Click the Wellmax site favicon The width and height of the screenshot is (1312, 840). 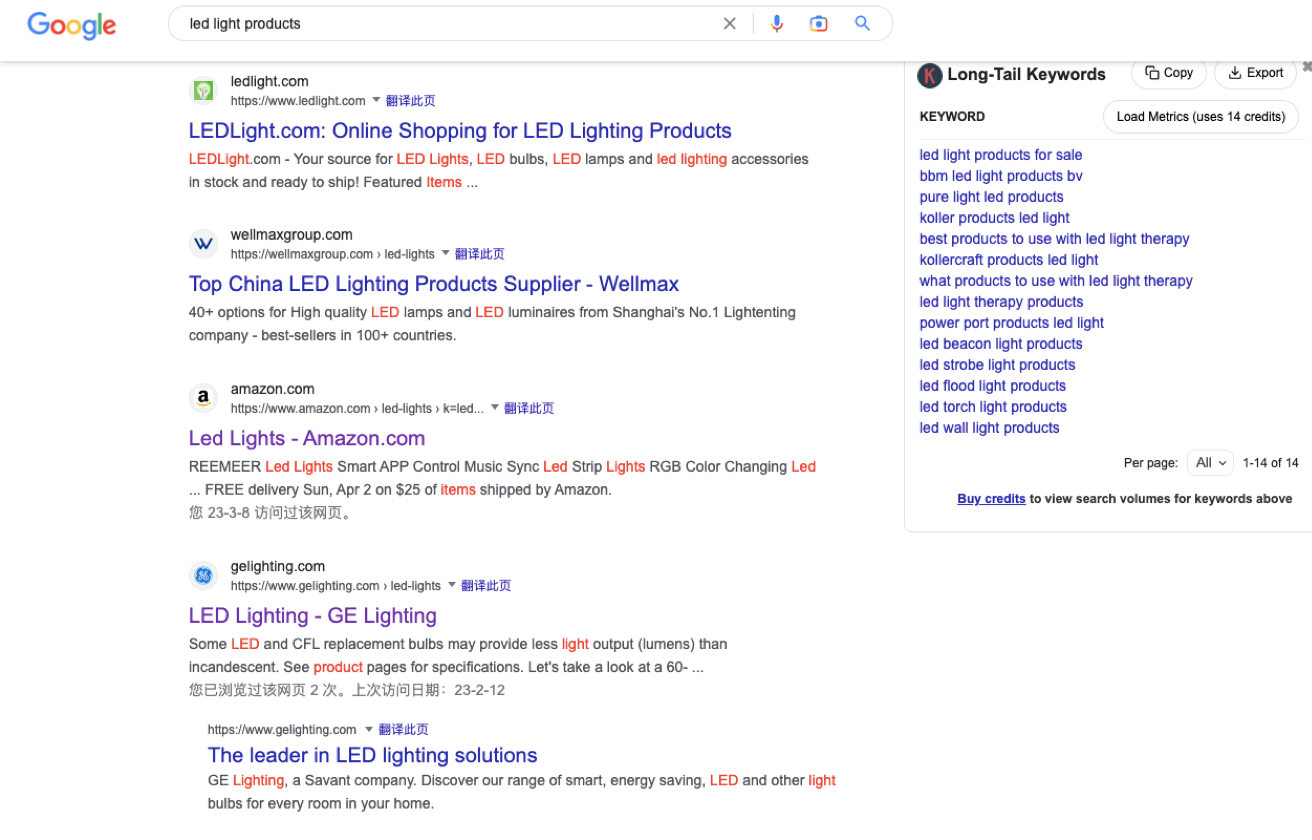click(203, 244)
